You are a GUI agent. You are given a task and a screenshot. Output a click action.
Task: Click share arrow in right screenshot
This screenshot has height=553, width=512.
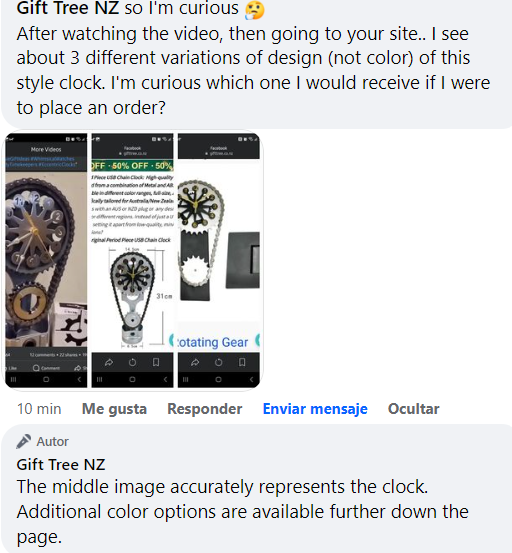click(195, 362)
